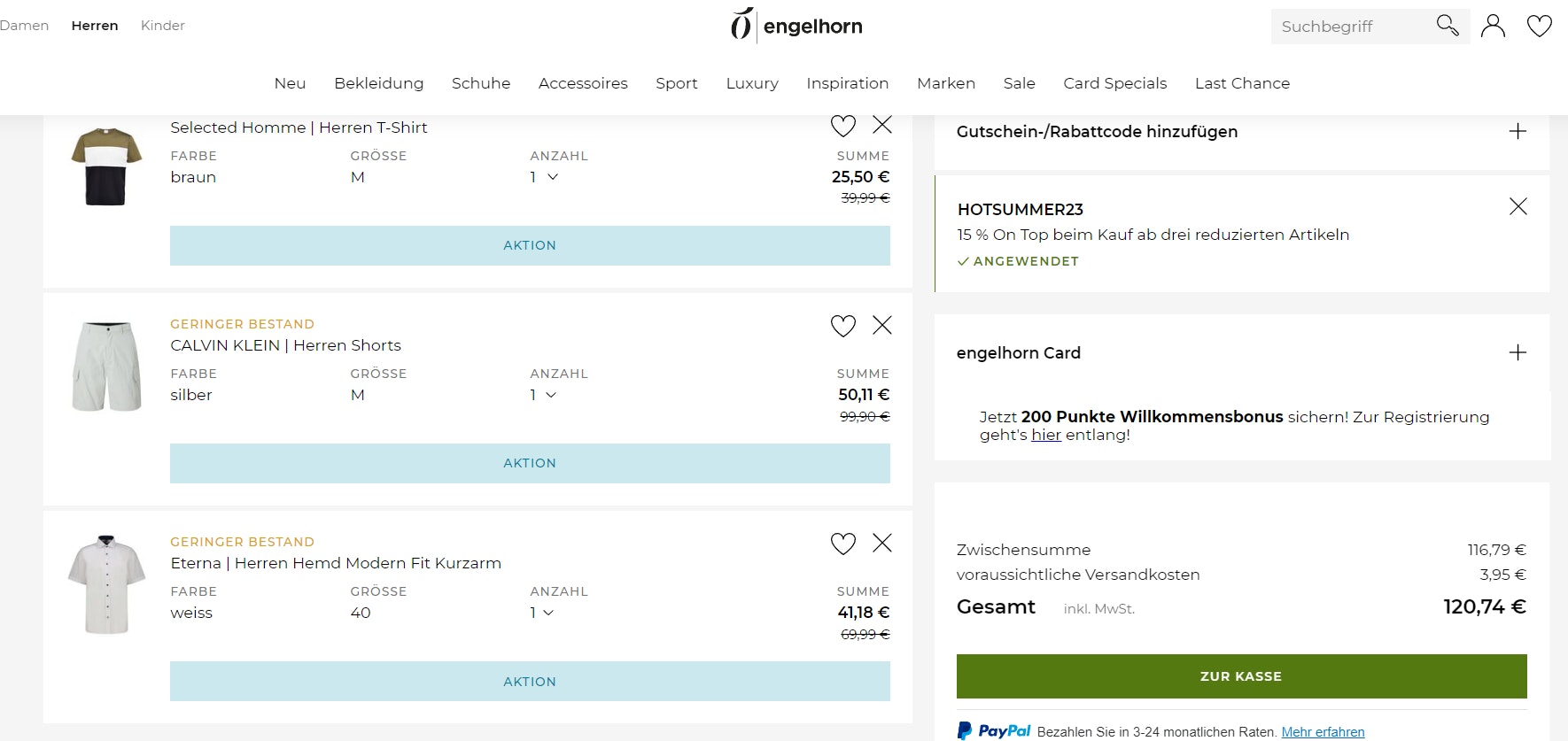Open Selected Homme T-Shirt product thumbnail
The image size is (1568, 741).
(106, 166)
